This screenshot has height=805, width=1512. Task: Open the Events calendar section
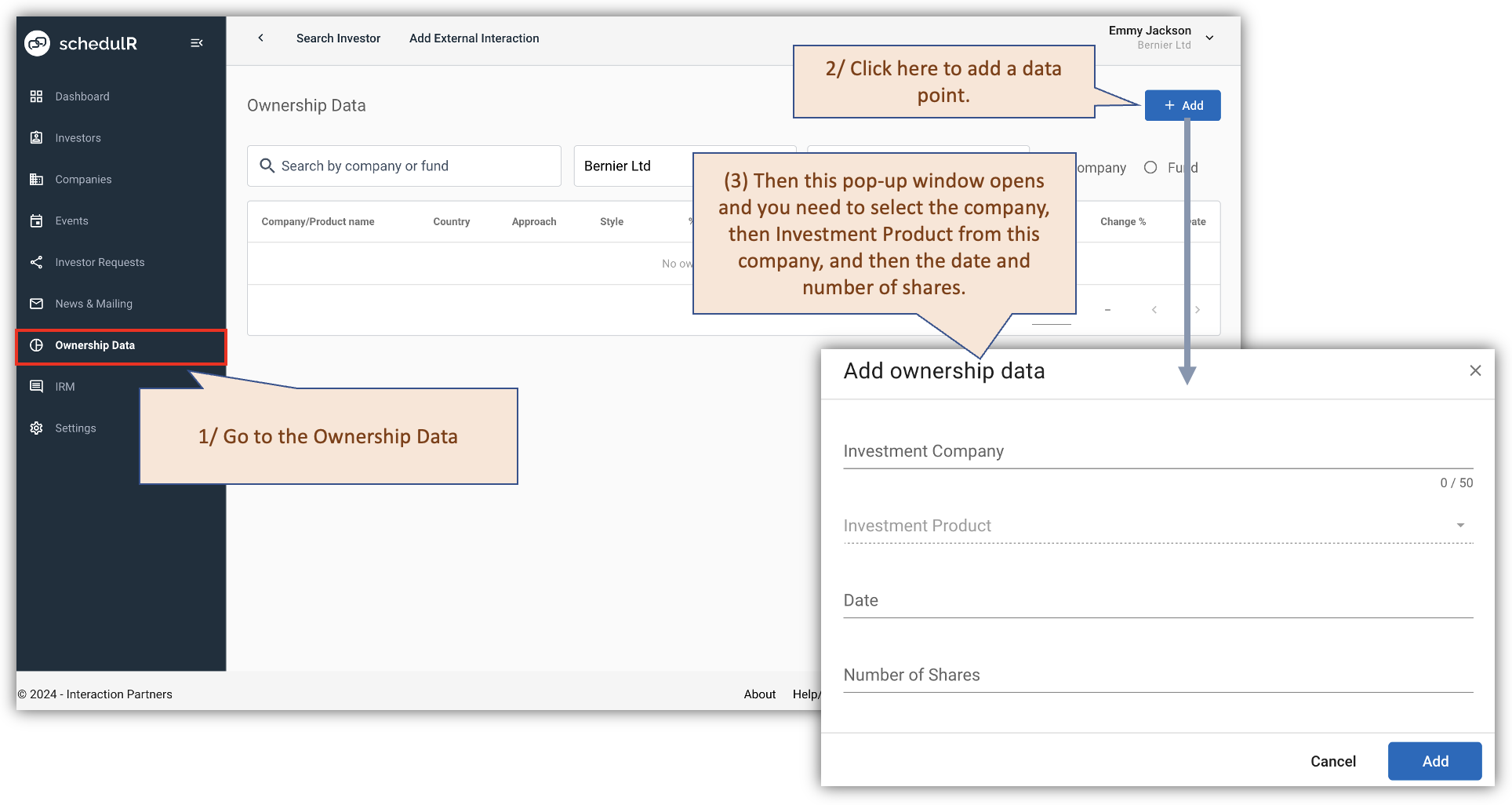[71, 220]
